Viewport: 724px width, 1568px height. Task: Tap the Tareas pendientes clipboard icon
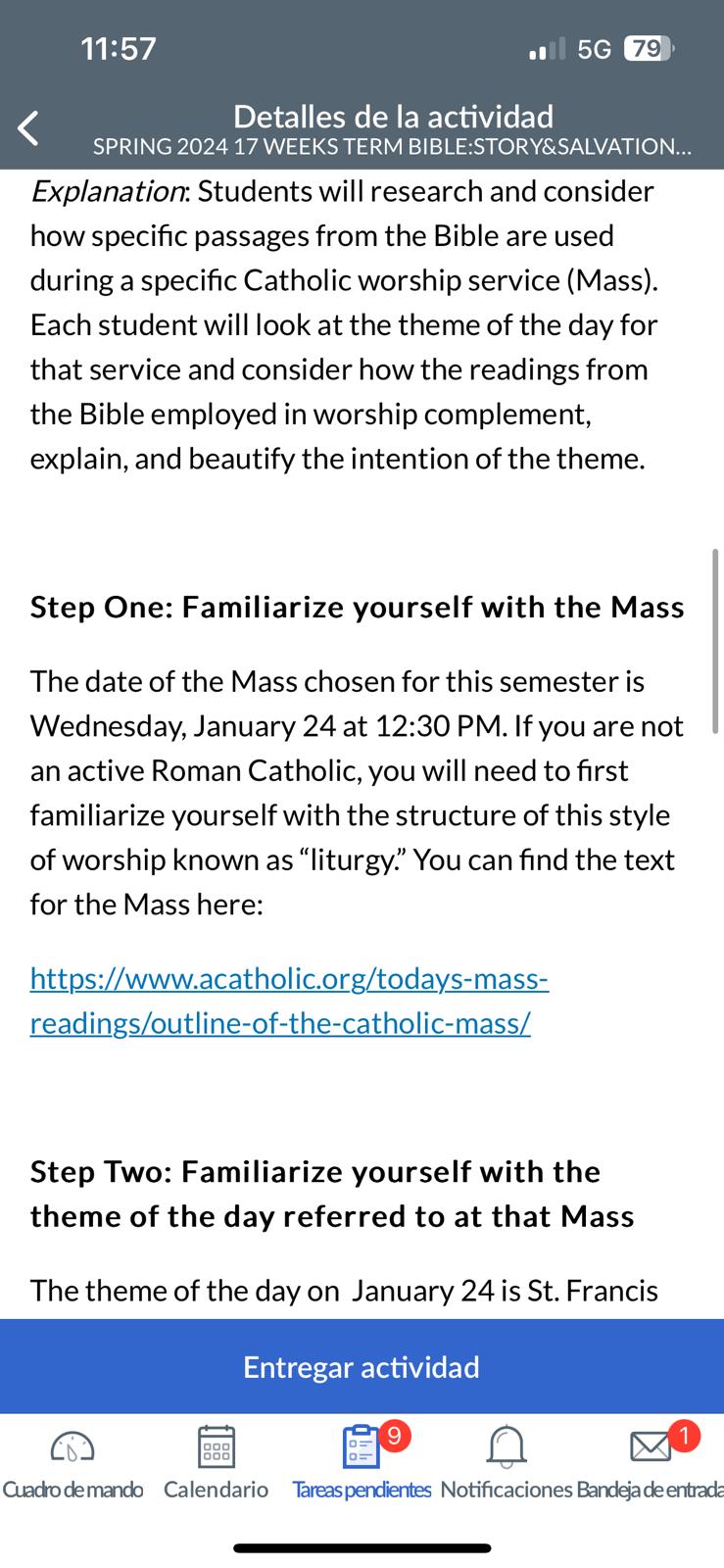click(362, 1446)
